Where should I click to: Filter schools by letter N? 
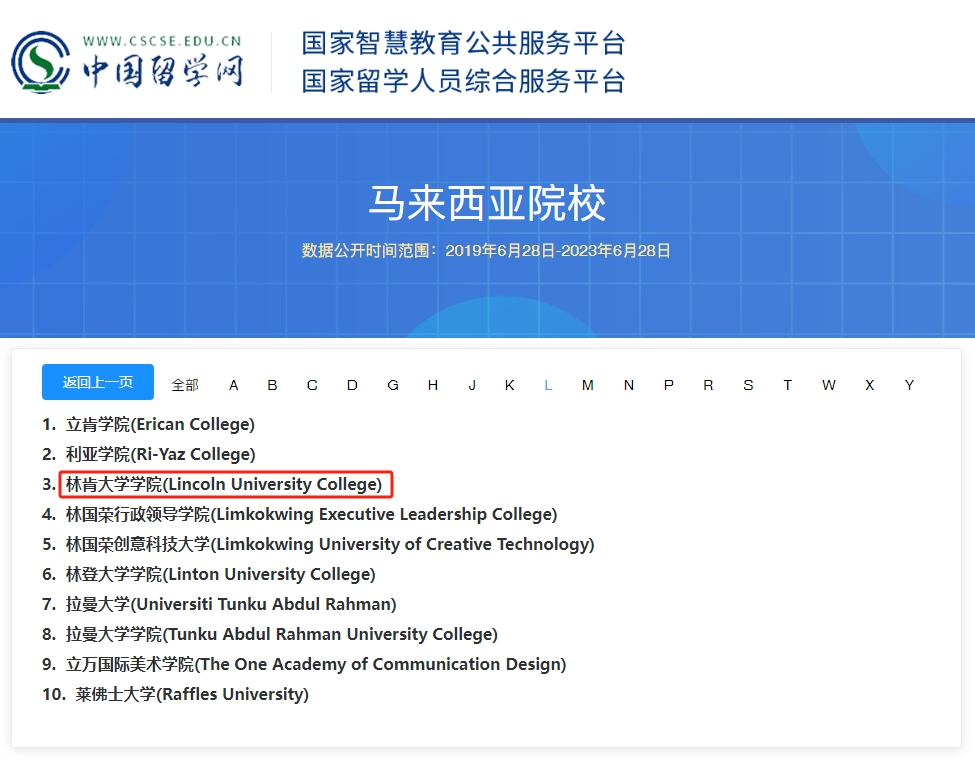(629, 386)
